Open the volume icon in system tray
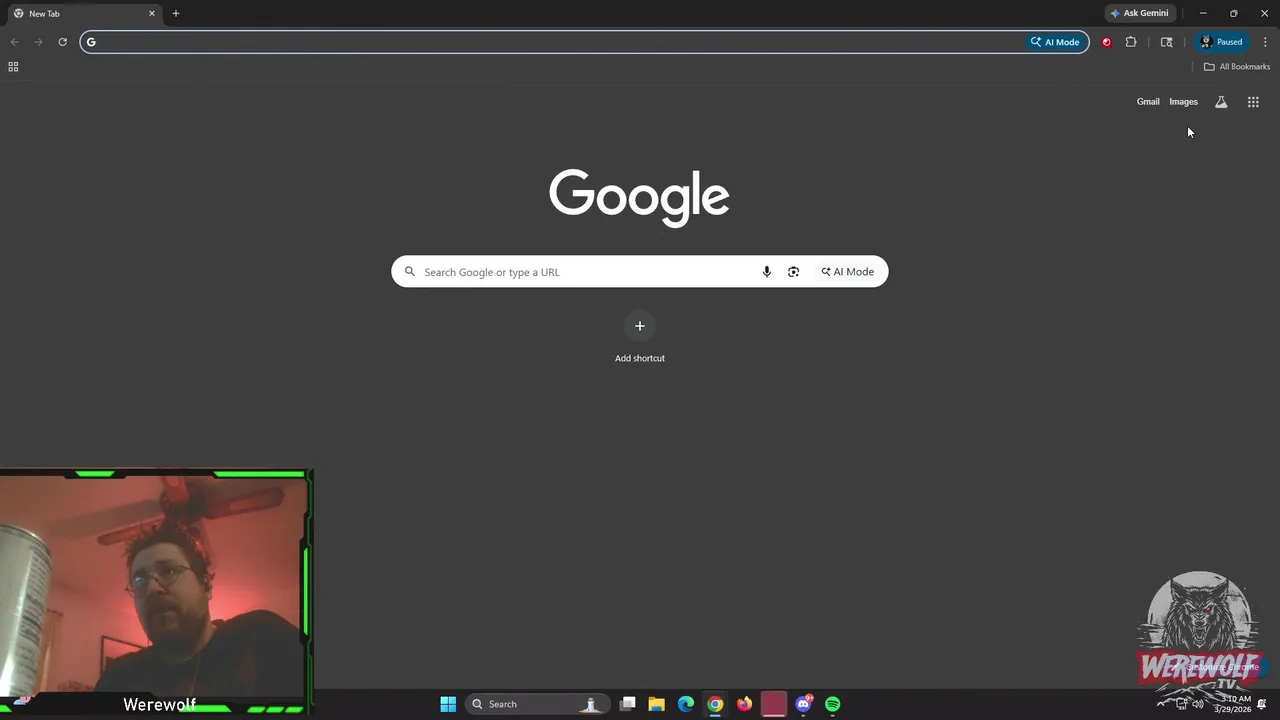 tap(1198, 704)
